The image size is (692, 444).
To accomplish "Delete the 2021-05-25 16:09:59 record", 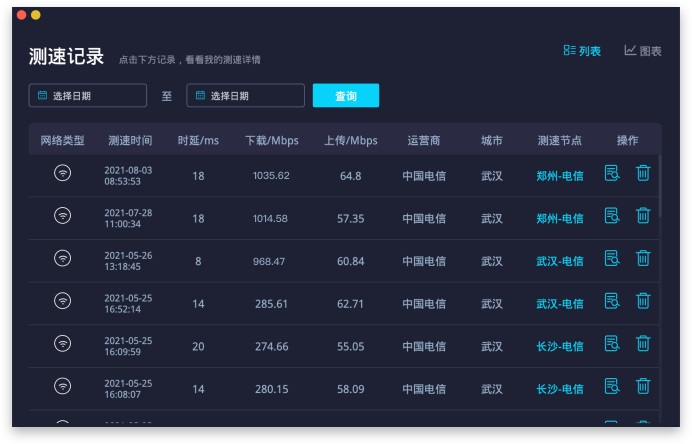I will coord(643,344).
